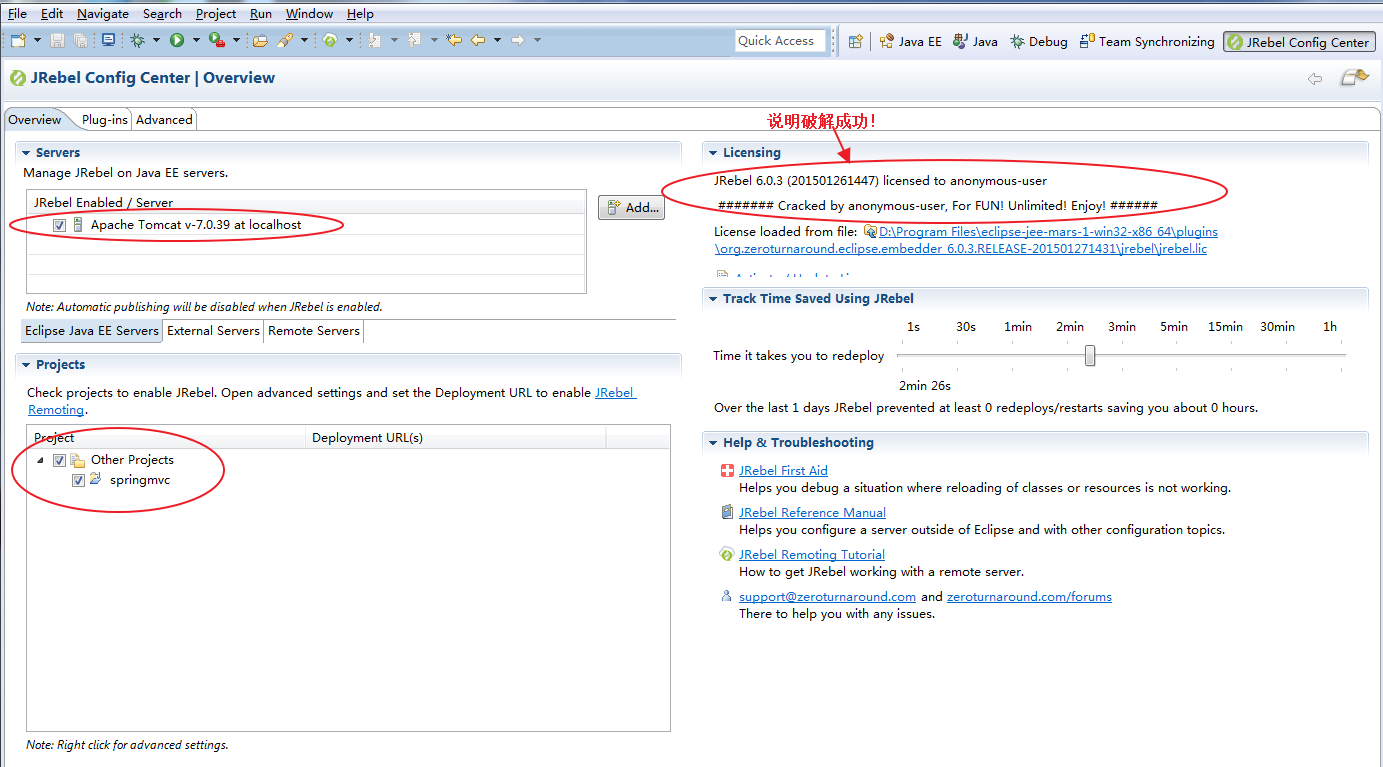Switch to Java perspective
The width and height of the screenshot is (1383, 767).
[975, 42]
